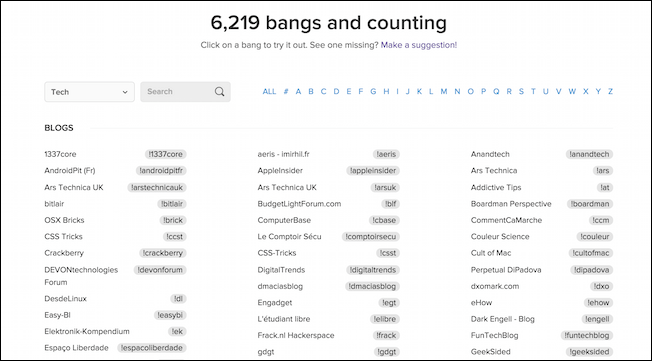Screen dimensions: 652x361
Task: Click the !ars bang tag
Action: 603,171
